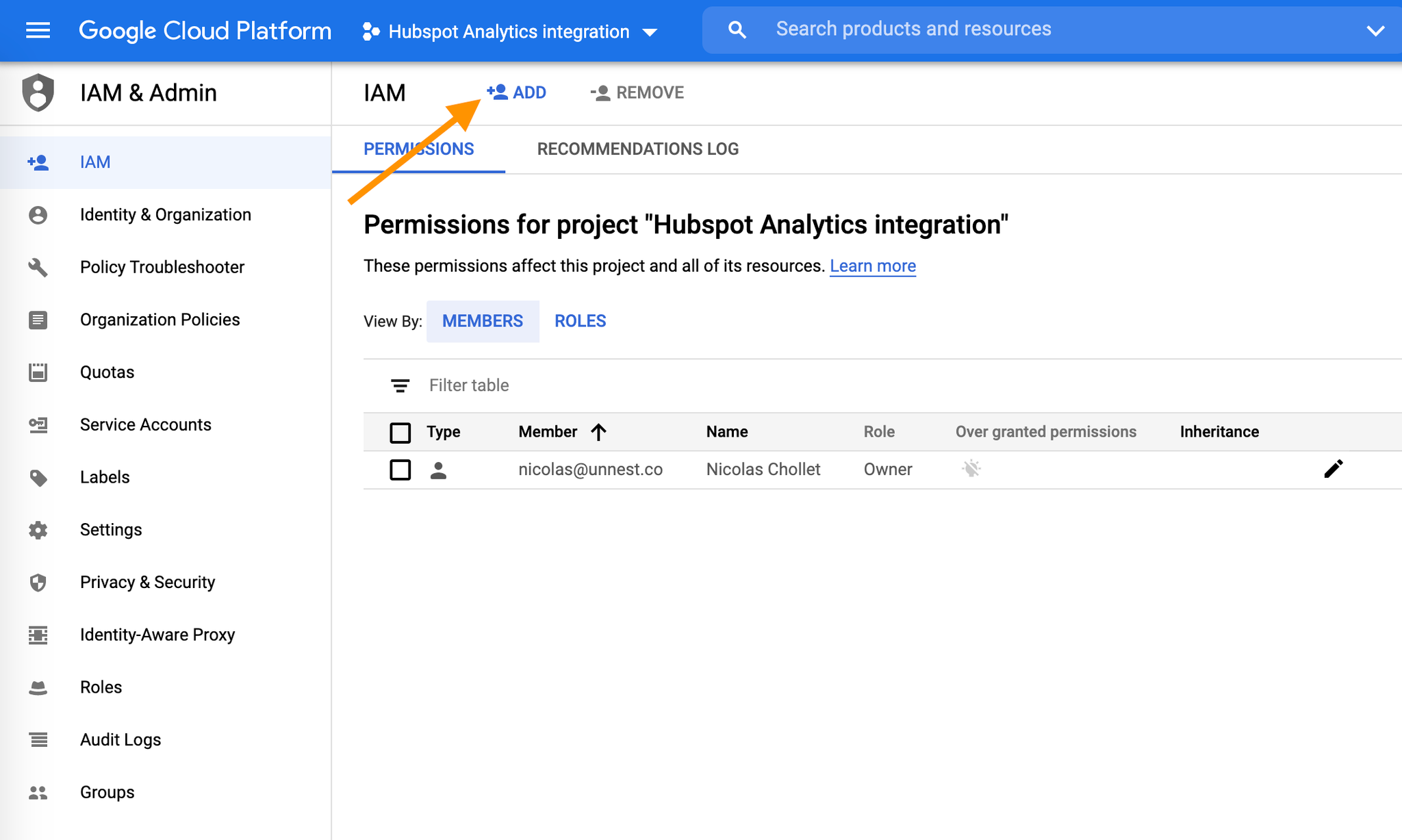Switch to the PERMISSIONS tab
Image resolution: width=1402 pixels, height=840 pixels.
(418, 149)
